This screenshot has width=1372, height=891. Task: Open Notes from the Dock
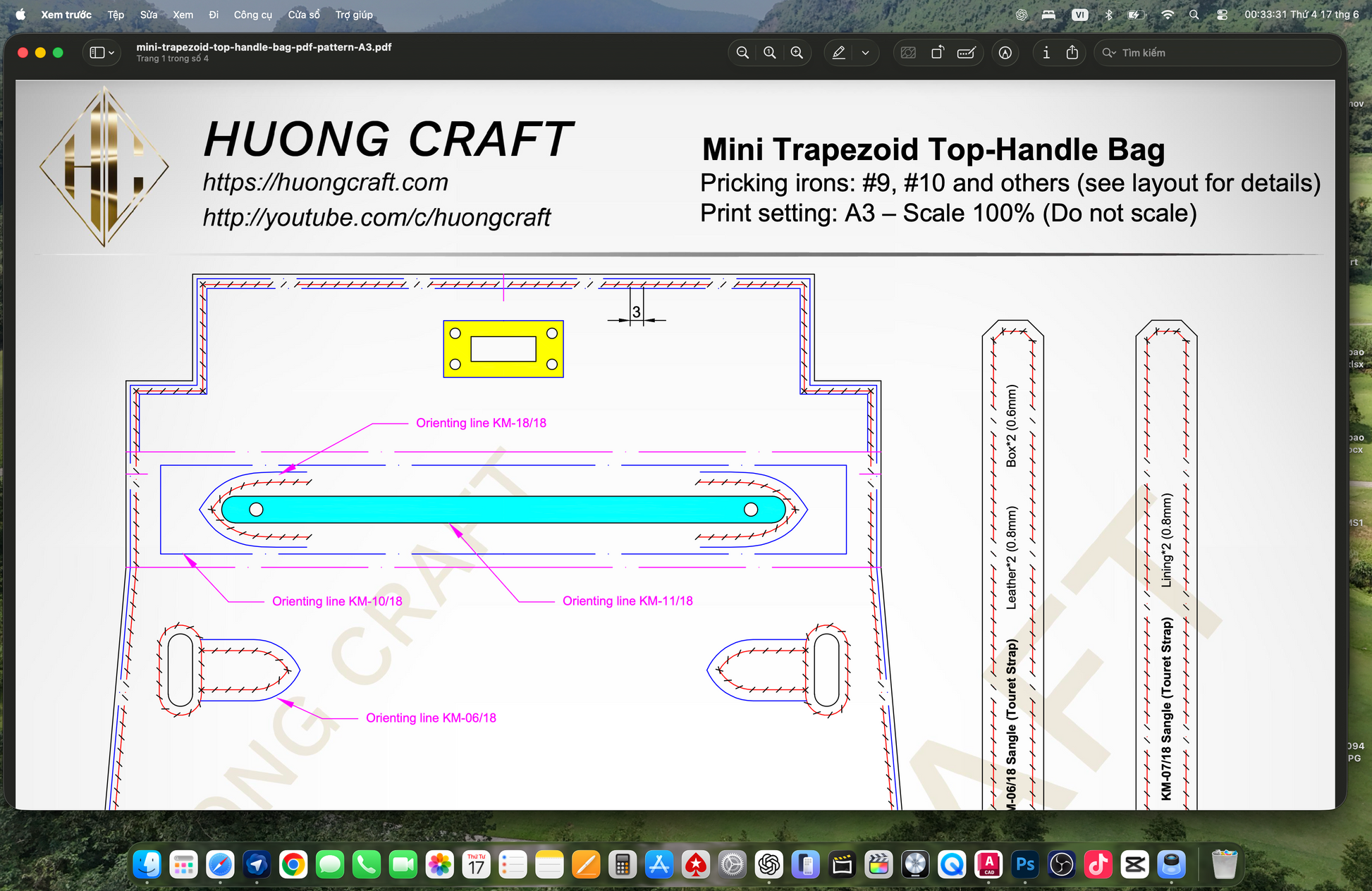[x=549, y=864]
